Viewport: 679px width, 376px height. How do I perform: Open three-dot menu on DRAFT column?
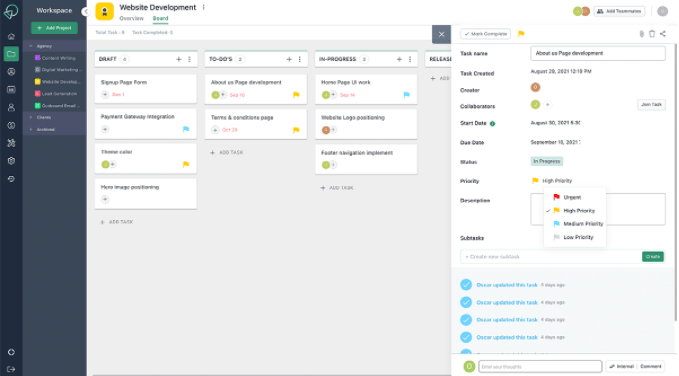189,59
